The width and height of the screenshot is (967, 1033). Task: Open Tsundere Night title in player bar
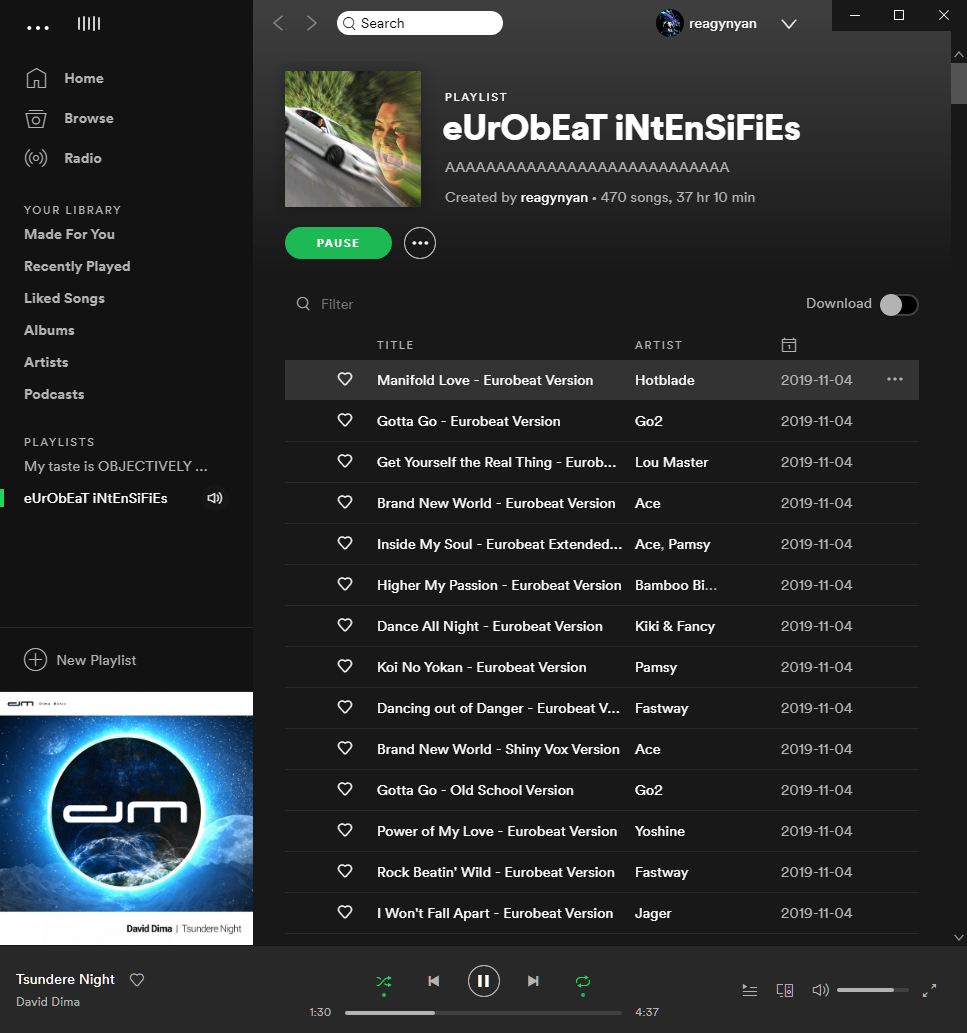pyautogui.click(x=65, y=979)
